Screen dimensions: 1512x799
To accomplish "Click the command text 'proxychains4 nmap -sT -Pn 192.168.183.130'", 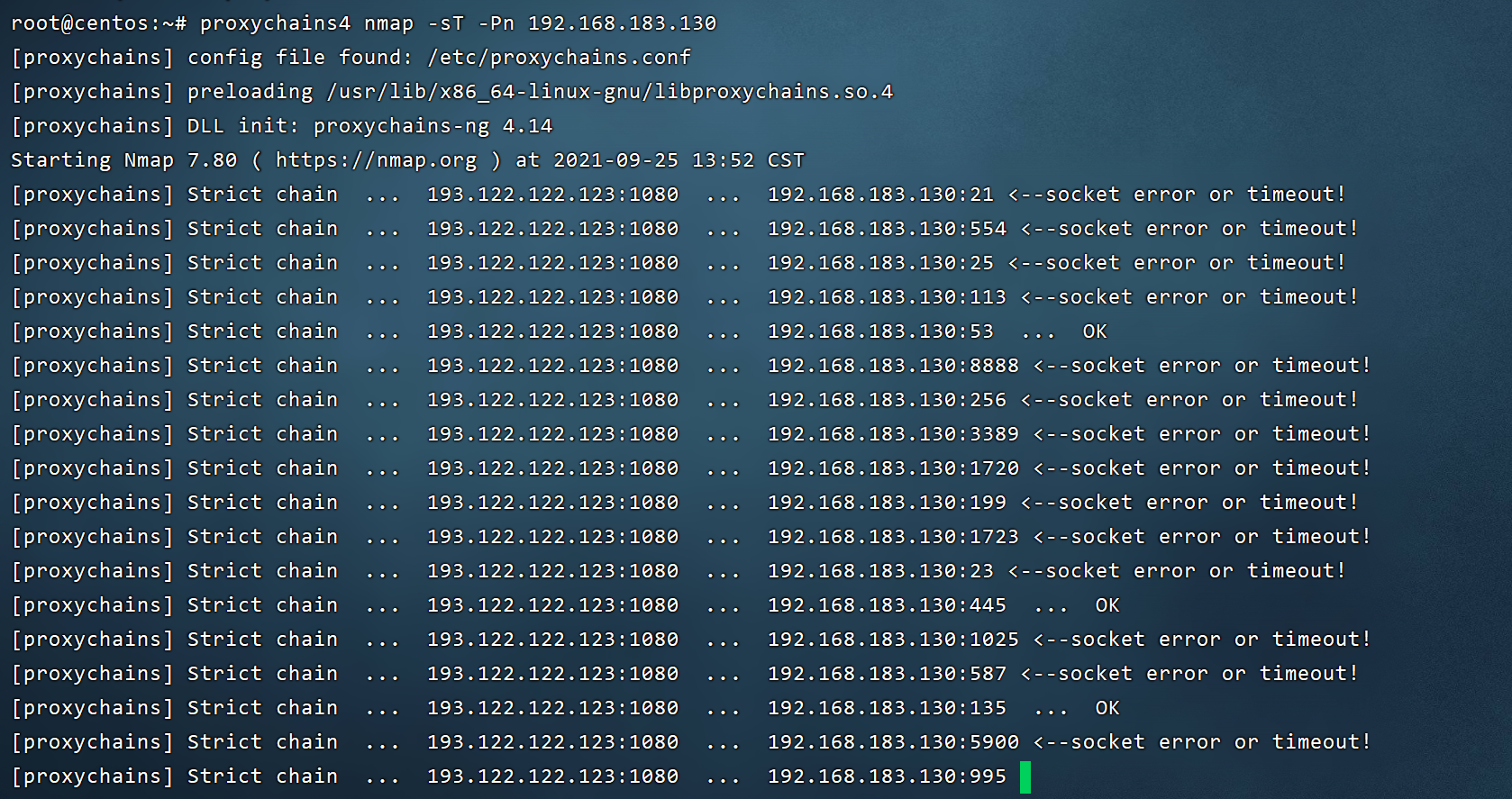I will 458,23.
